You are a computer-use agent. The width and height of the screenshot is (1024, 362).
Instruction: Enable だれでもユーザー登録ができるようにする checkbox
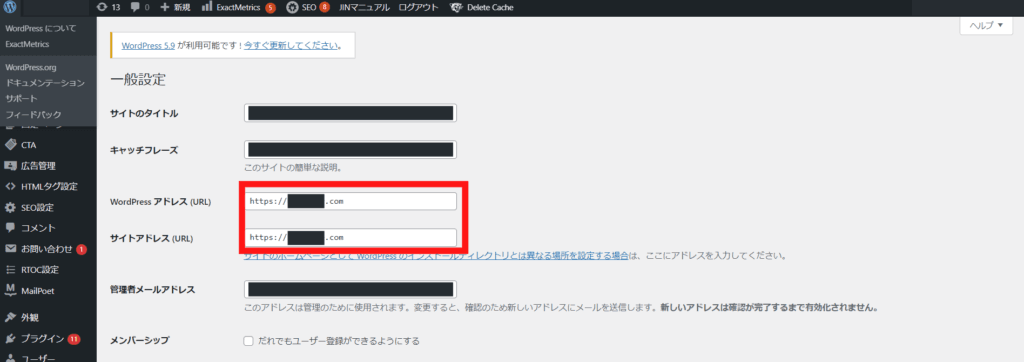coord(248,340)
